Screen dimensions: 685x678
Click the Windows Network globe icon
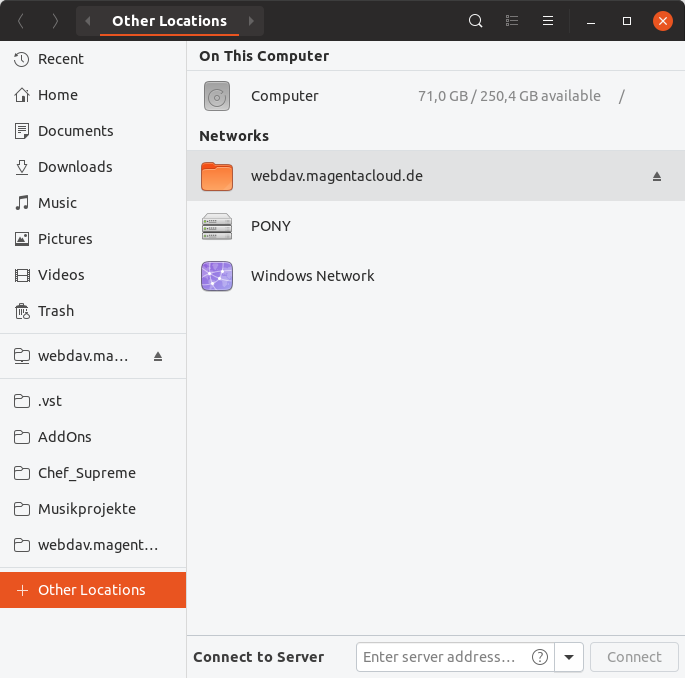[217, 276]
